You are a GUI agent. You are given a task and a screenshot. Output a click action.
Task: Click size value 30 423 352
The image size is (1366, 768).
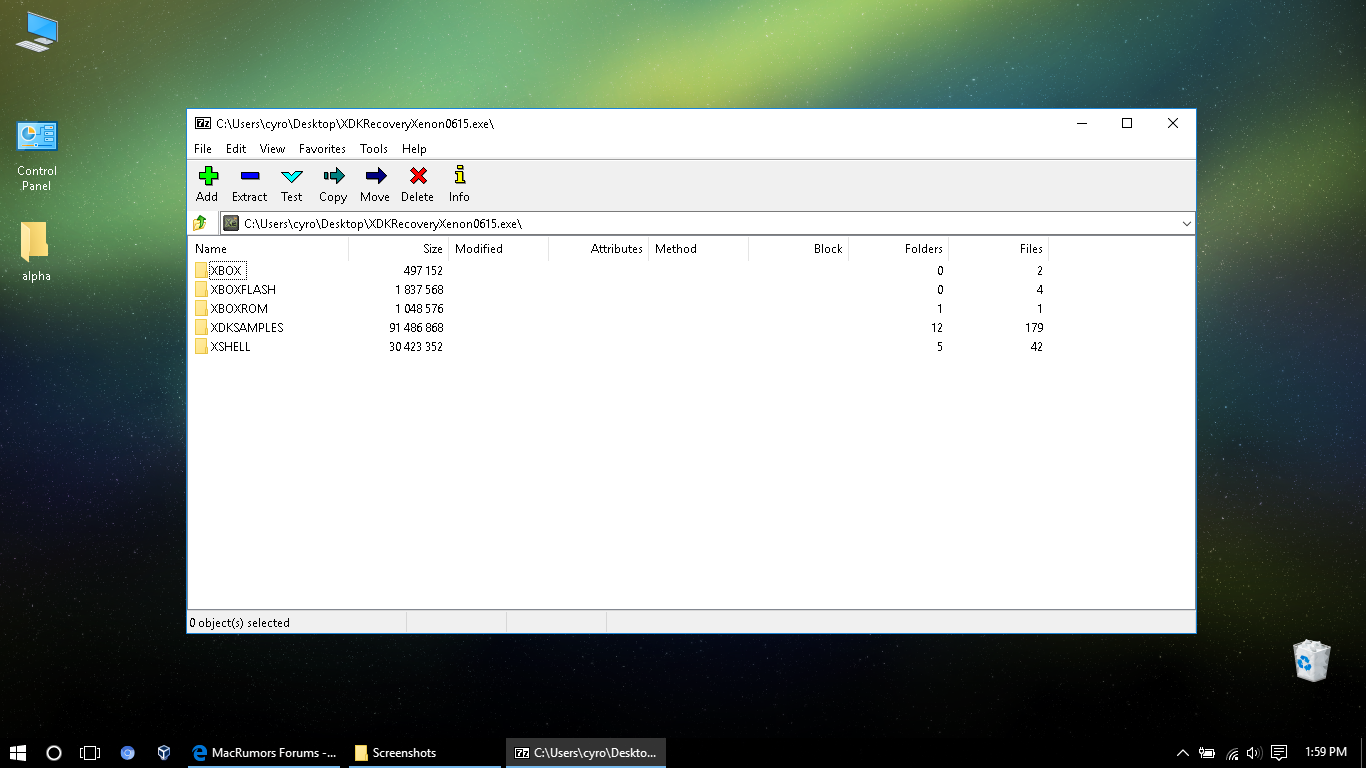pos(416,347)
